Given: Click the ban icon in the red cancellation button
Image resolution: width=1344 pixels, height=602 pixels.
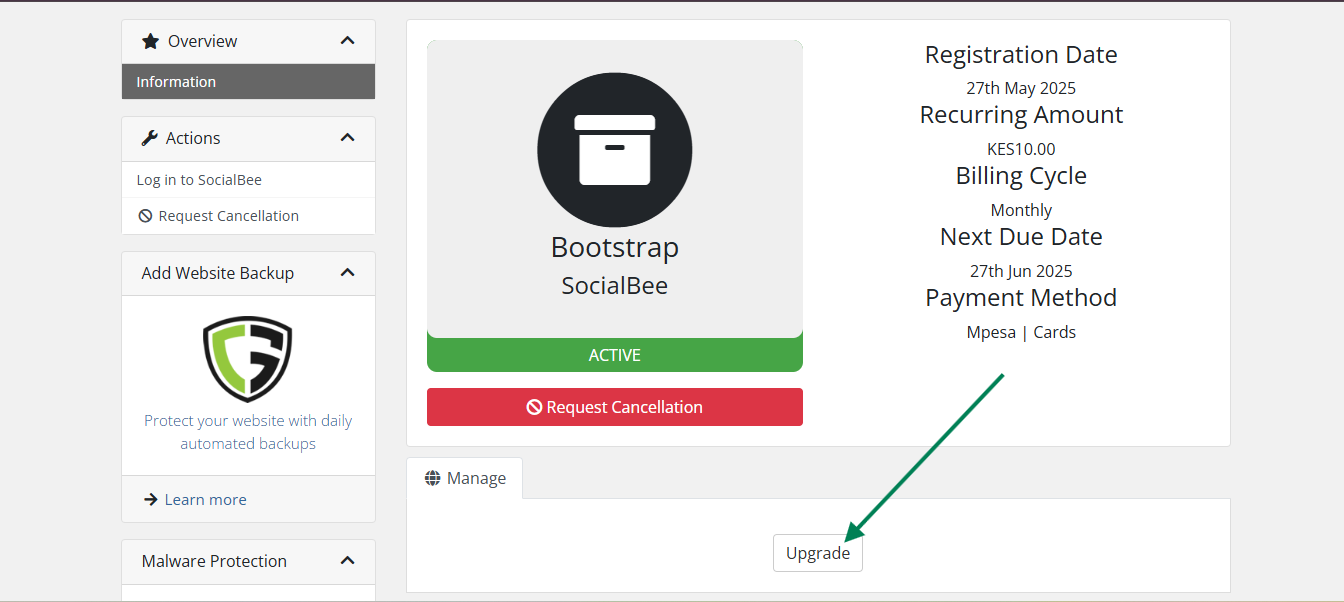Looking at the screenshot, I should (x=534, y=407).
